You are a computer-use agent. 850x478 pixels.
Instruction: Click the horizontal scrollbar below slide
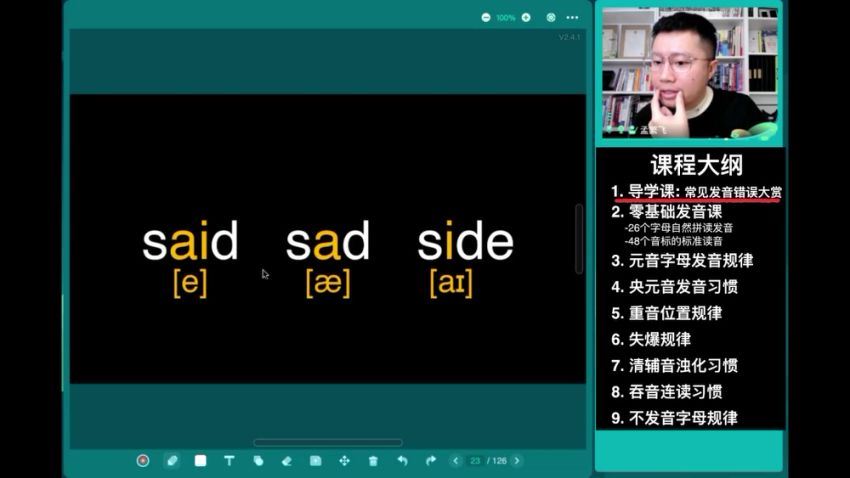[x=328, y=442]
